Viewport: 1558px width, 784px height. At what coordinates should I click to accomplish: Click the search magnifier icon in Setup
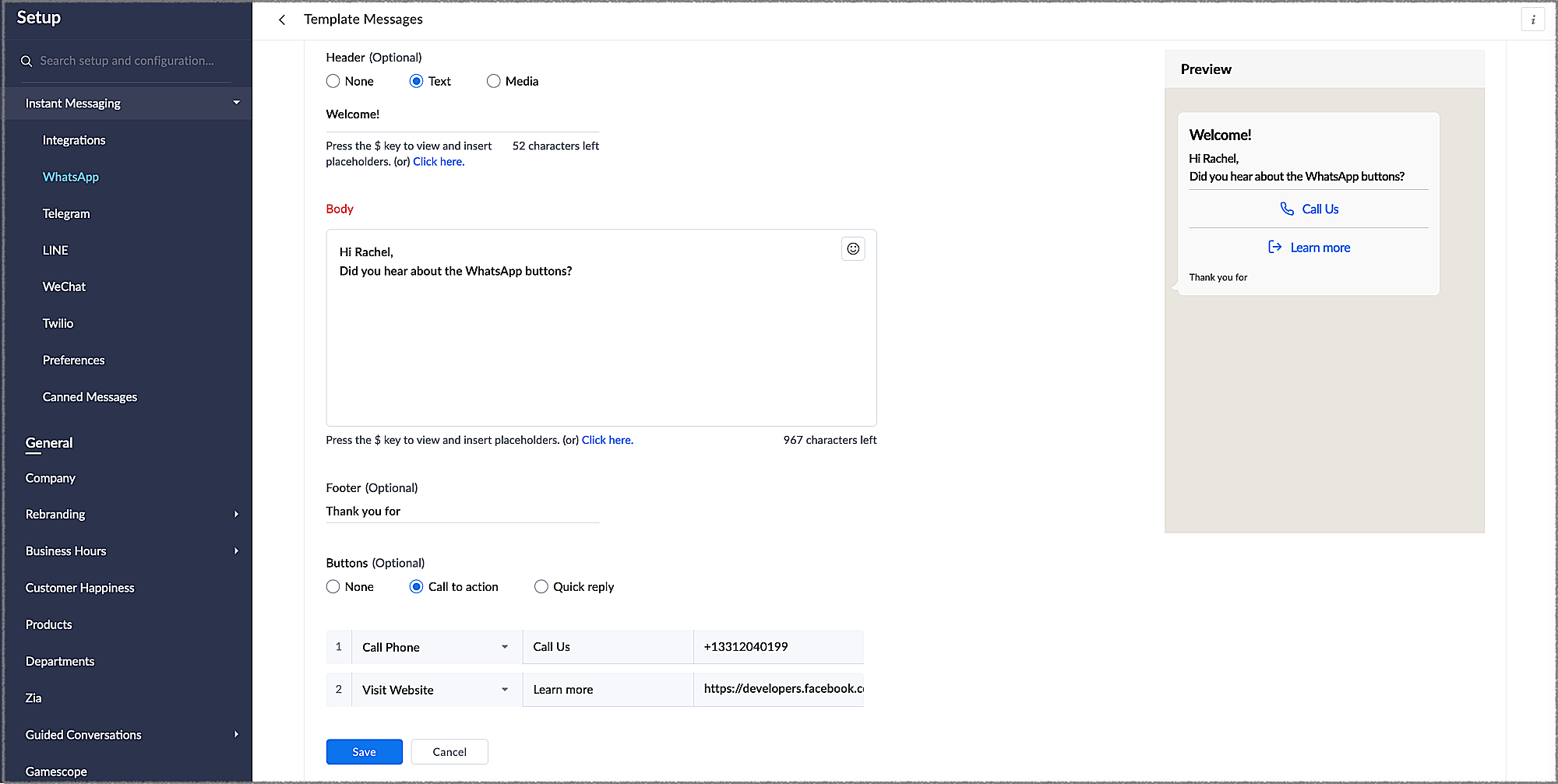pos(26,61)
